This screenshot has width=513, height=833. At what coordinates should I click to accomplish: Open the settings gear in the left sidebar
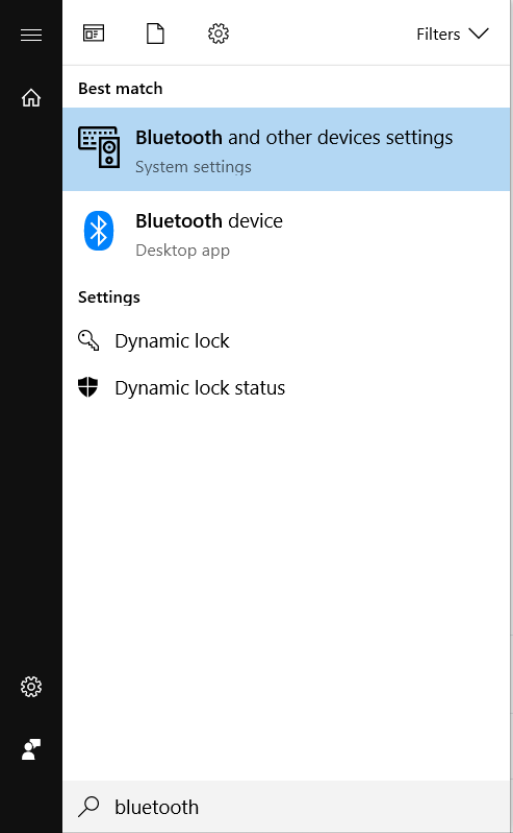(31, 686)
